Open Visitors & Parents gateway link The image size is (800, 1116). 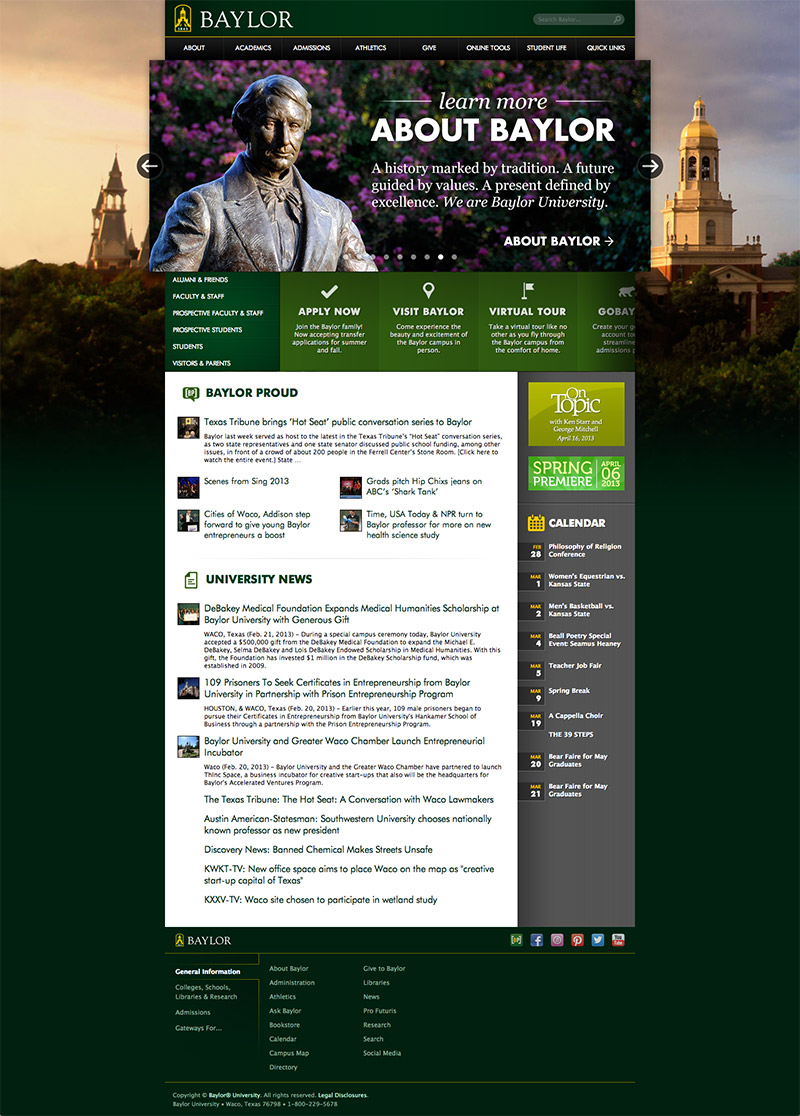tap(201, 363)
